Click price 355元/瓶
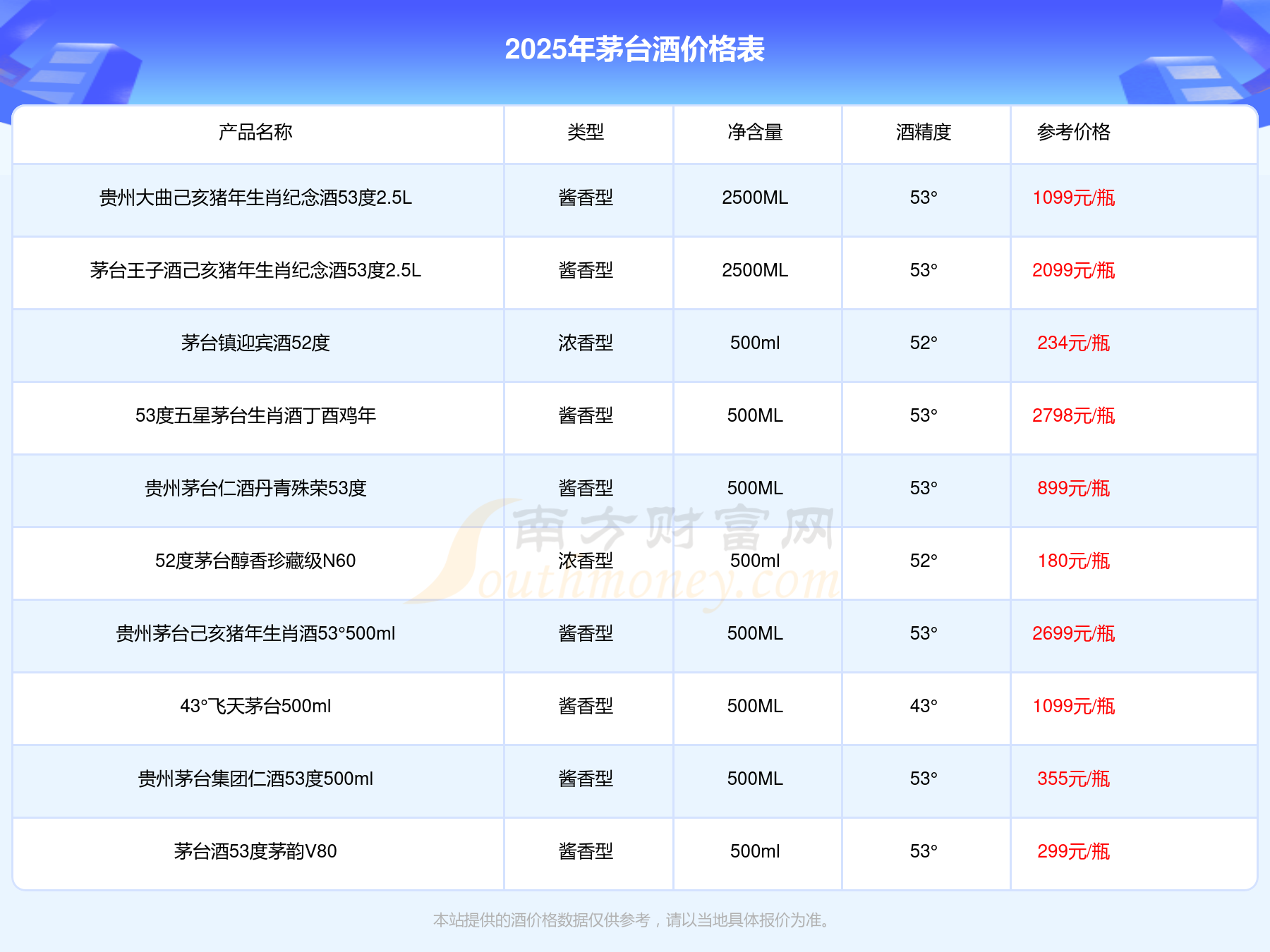 pyautogui.click(x=1074, y=779)
